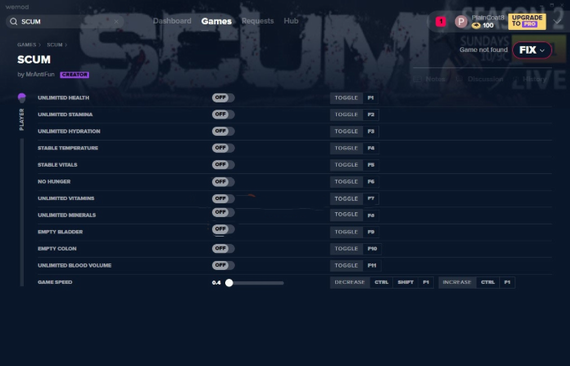The width and height of the screenshot is (570, 366).
Task: Switch to the Games tab
Action: coord(216,21)
